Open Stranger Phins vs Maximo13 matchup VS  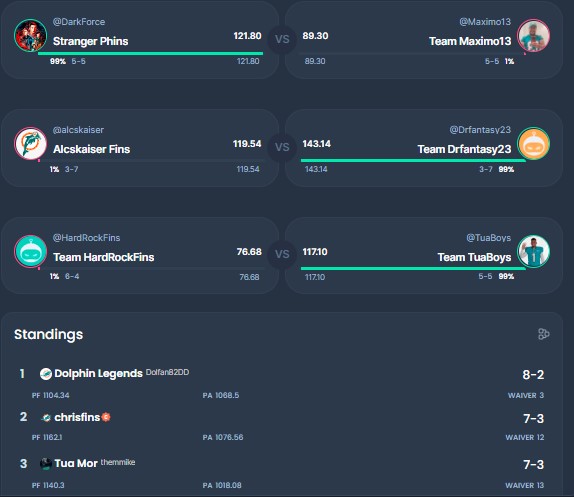click(282, 39)
